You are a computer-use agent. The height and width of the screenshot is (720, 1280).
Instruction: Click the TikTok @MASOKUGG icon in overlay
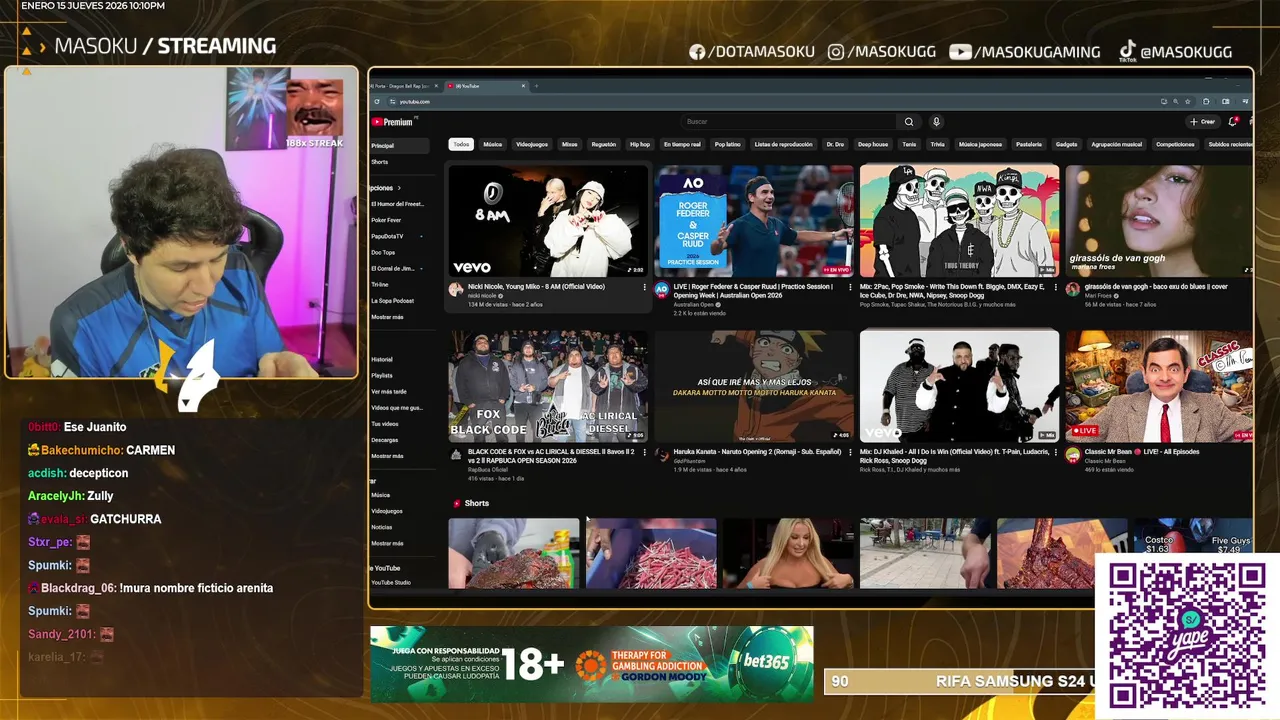click(1127, 49)
